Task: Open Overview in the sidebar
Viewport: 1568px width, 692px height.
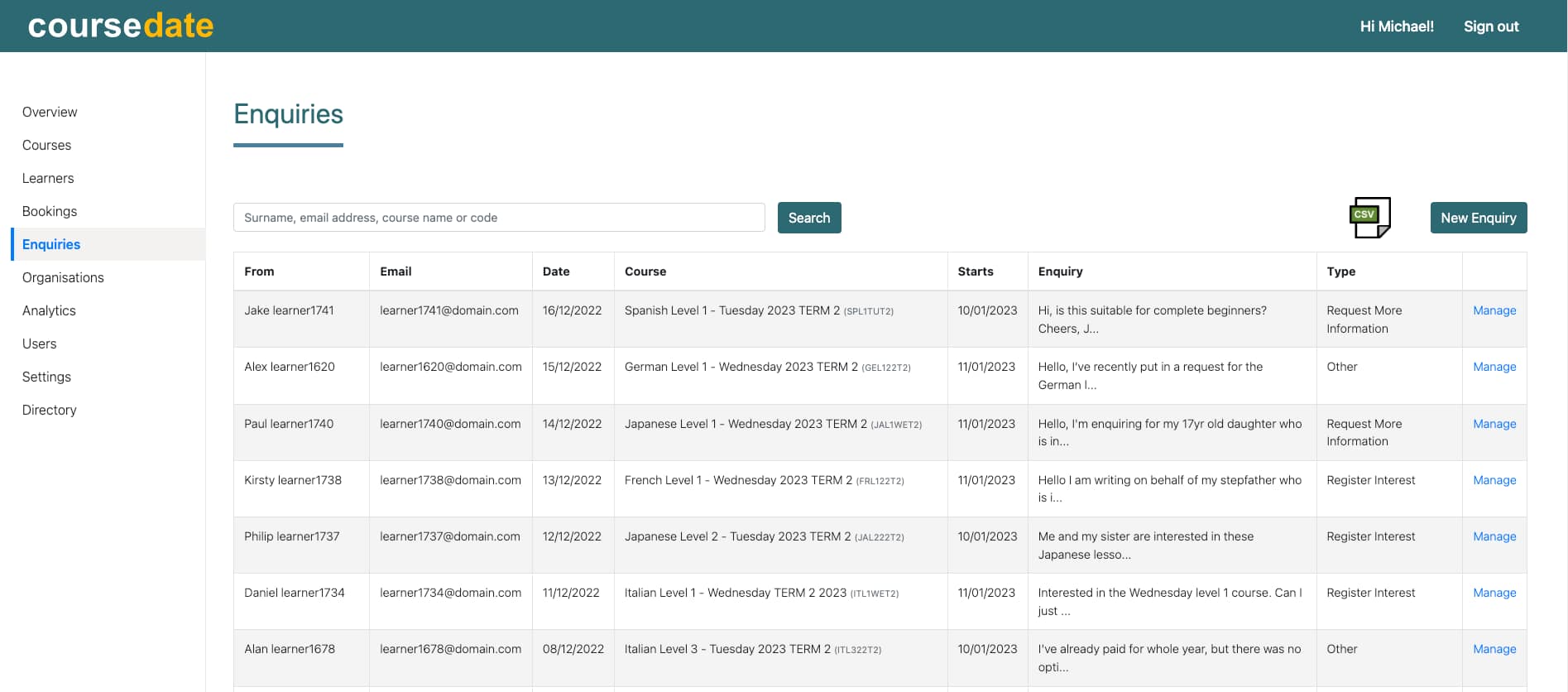Action: click(x=50, y=112)
